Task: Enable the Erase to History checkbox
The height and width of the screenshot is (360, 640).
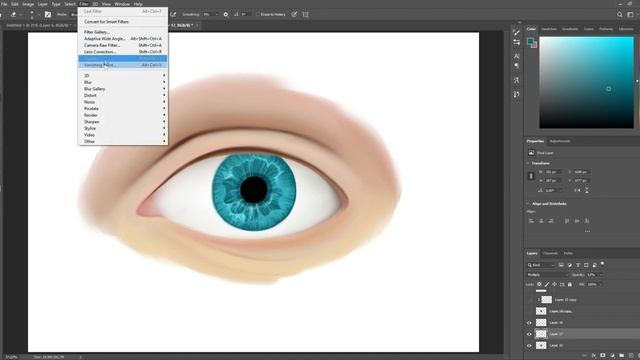Action: [x=258, y=14]
